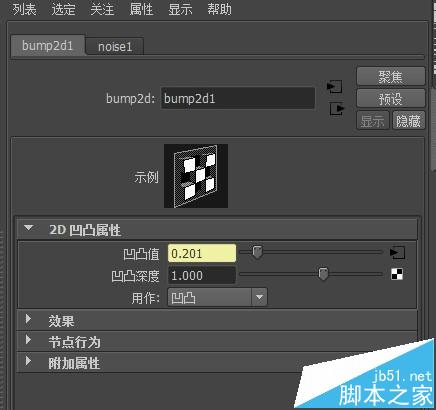Image resolution: width=436 pixels, height=410 pixels.
Task: Click the 隐藏 button
Action: pyautogui.click(x=409, y=121)
